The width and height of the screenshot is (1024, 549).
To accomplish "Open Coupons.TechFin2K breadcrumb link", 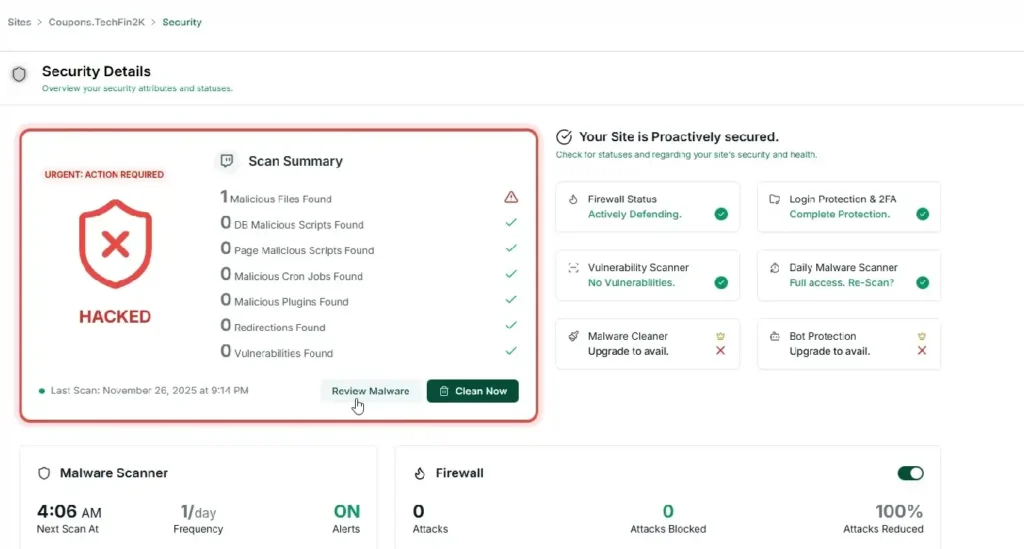I will pos(97,22).
